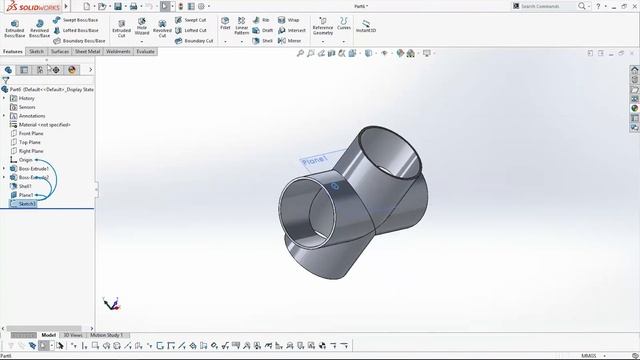Open the Curves dropdown arrow
Screen dimensions: 640x360
coord(344,42)
